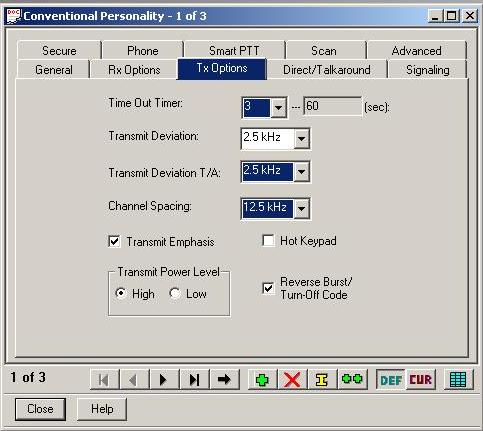Select Low transmit power level
The height and width of the screenshot is (431, 483).
pos(175,294)
